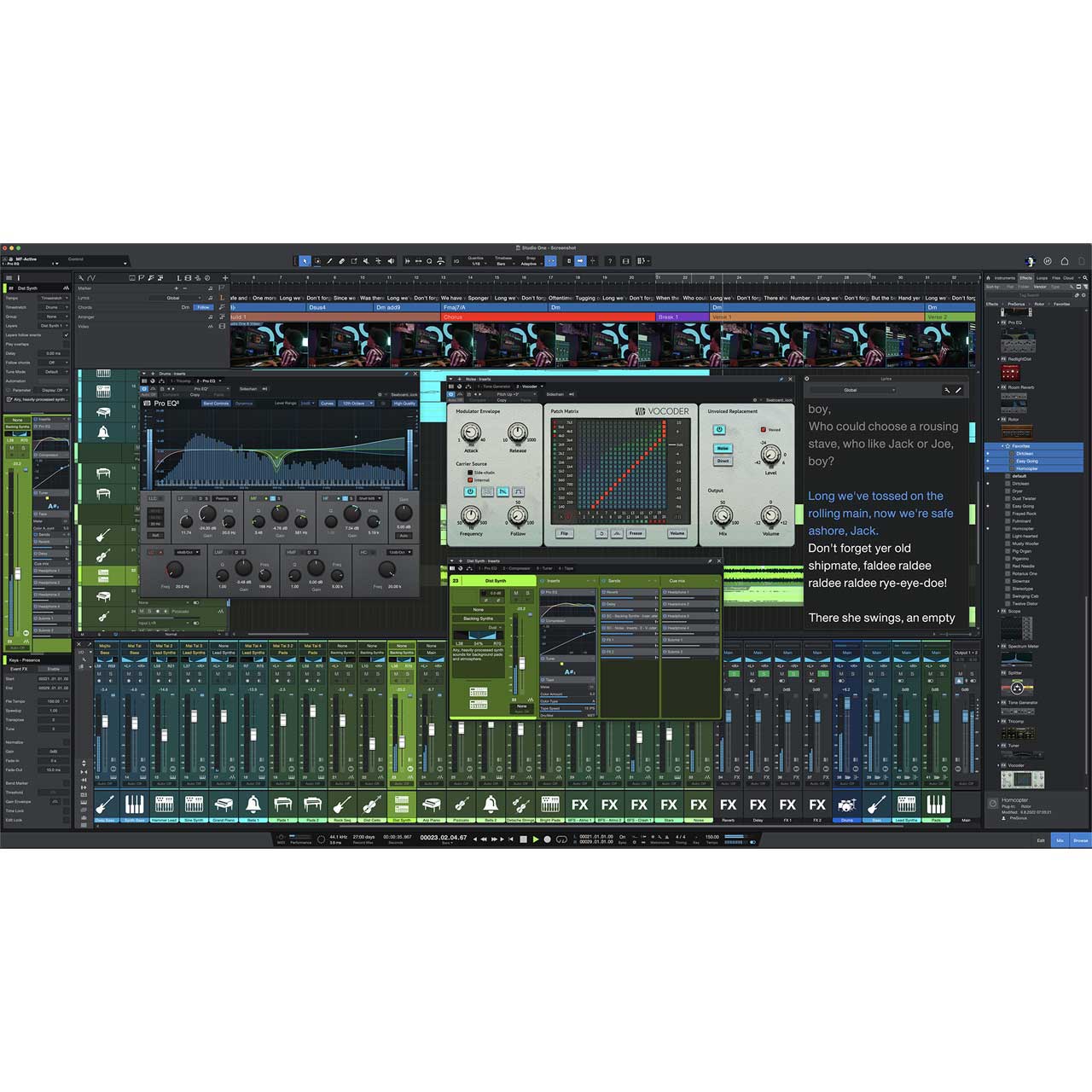Click the Bells 2 bell channel icon
This screenshot has width=1092, height=1092.
pos(491,804)
